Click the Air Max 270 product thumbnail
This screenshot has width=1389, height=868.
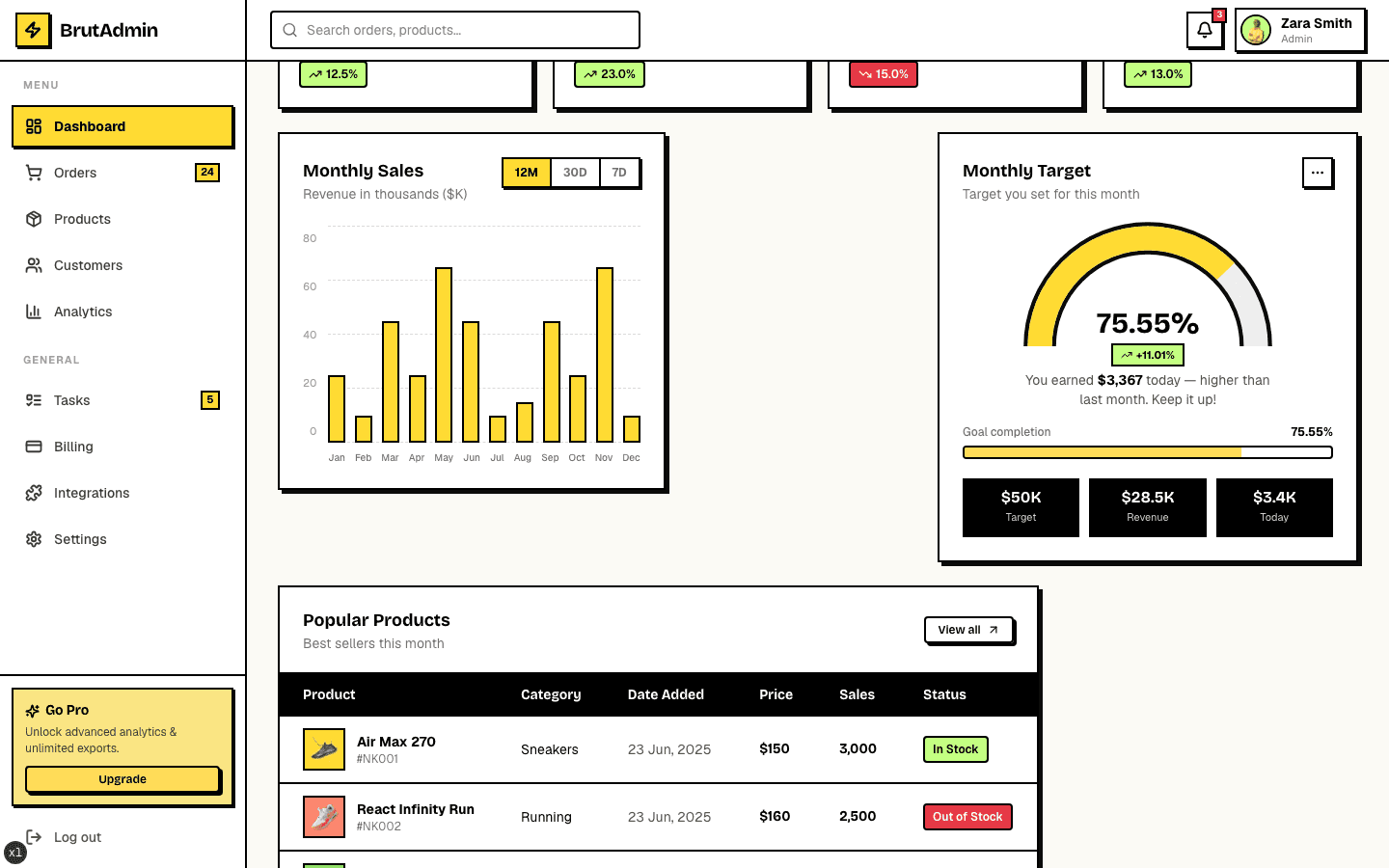pyautogui.click(x=324, y=749)
